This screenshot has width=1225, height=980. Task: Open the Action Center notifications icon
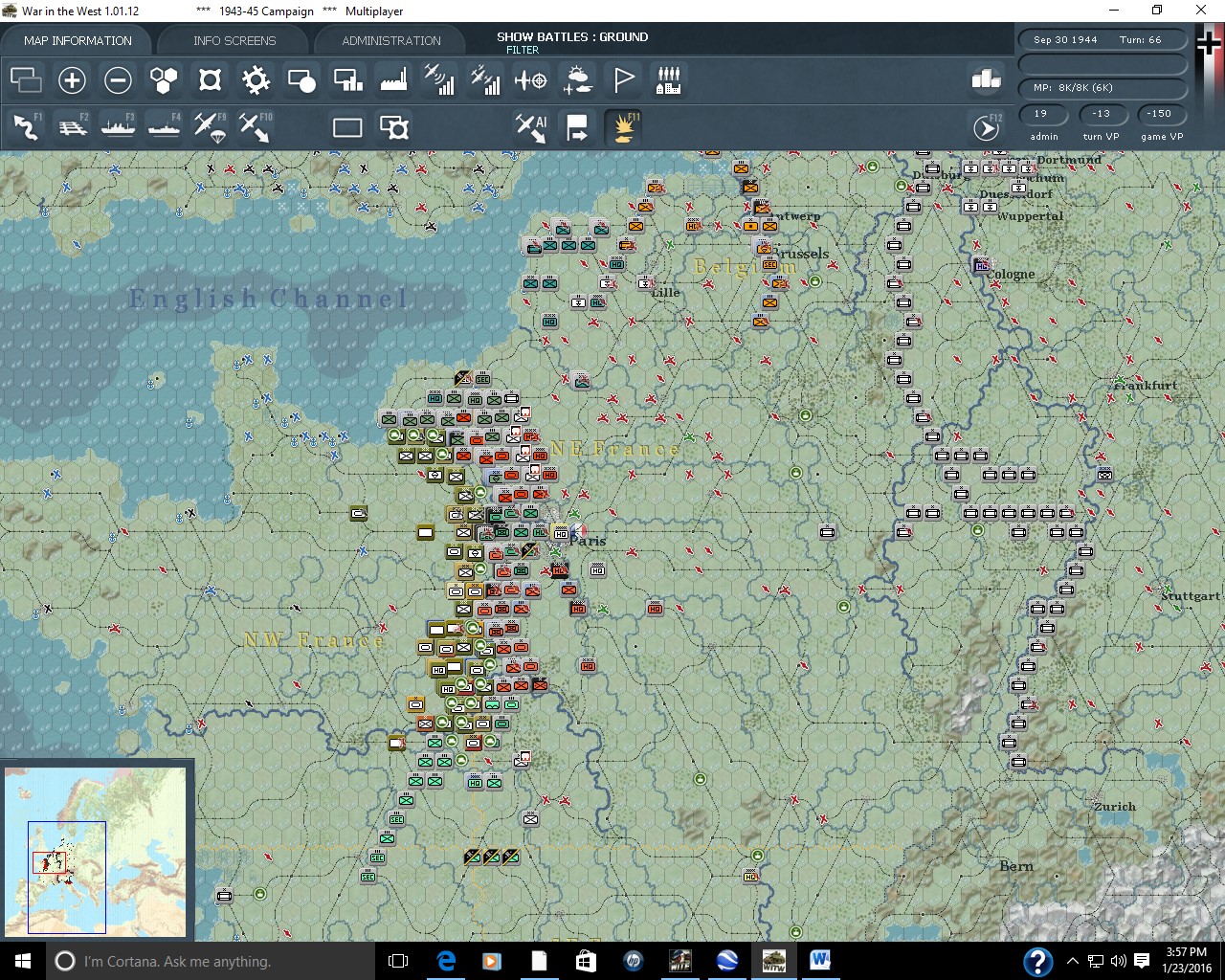1142,961
